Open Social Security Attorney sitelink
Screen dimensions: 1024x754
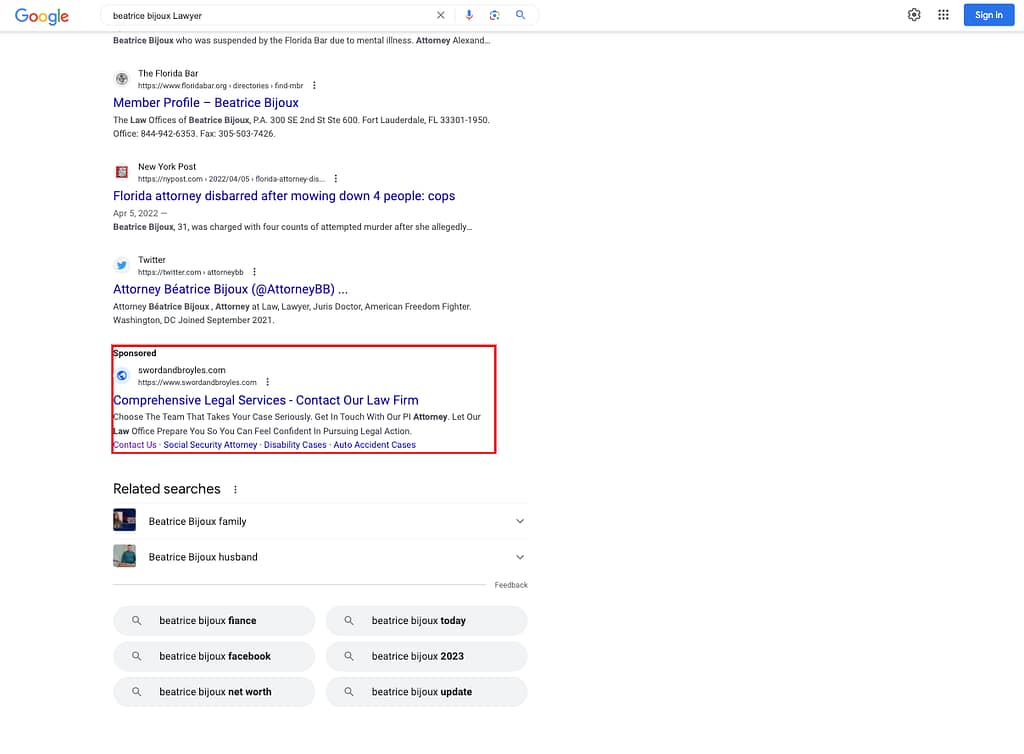click(x=210, y=445)
